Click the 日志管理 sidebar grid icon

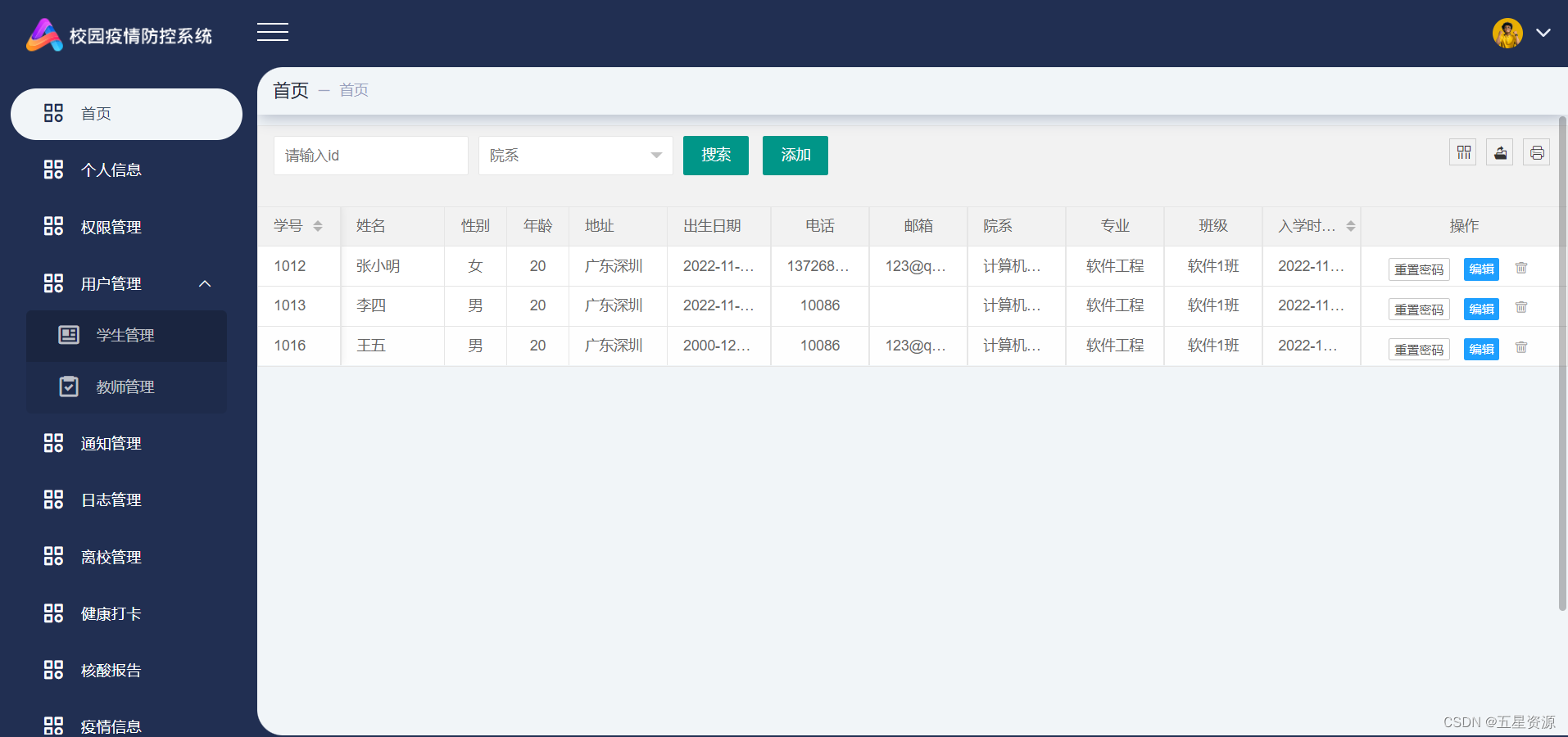click(53, 500)
